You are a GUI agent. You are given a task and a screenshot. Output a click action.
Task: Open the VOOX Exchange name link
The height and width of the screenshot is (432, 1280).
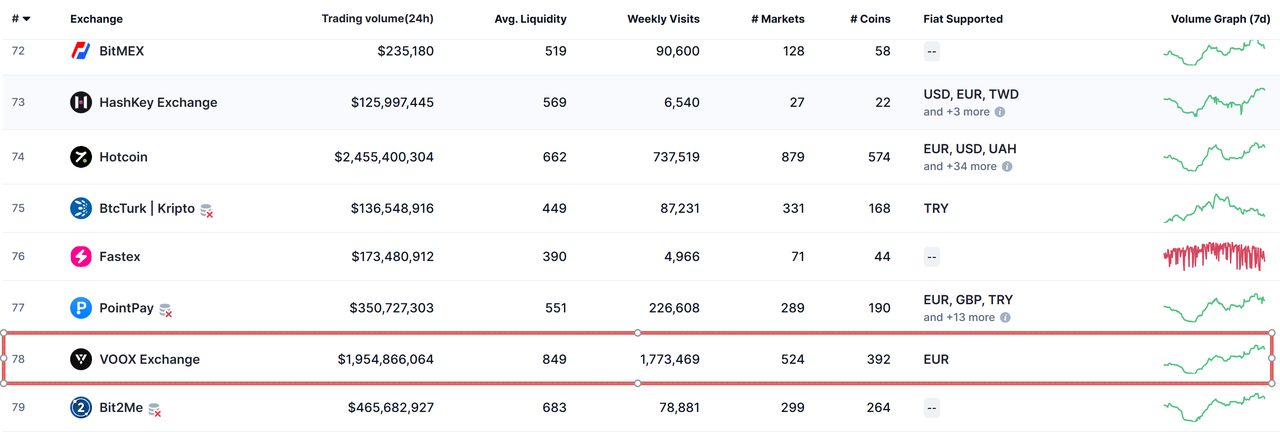point(149,359)
